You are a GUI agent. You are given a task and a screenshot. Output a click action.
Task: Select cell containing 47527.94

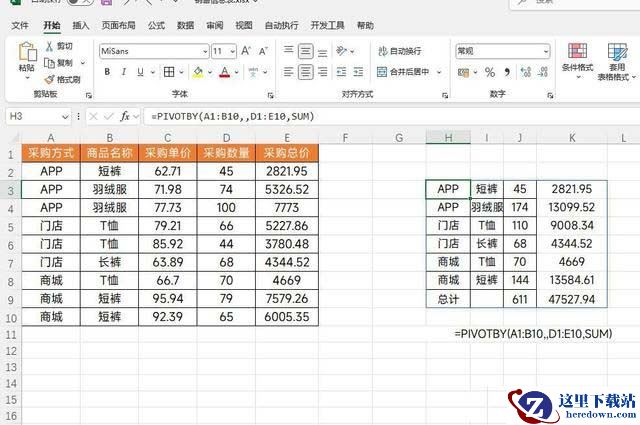click(x=571, y=299)
